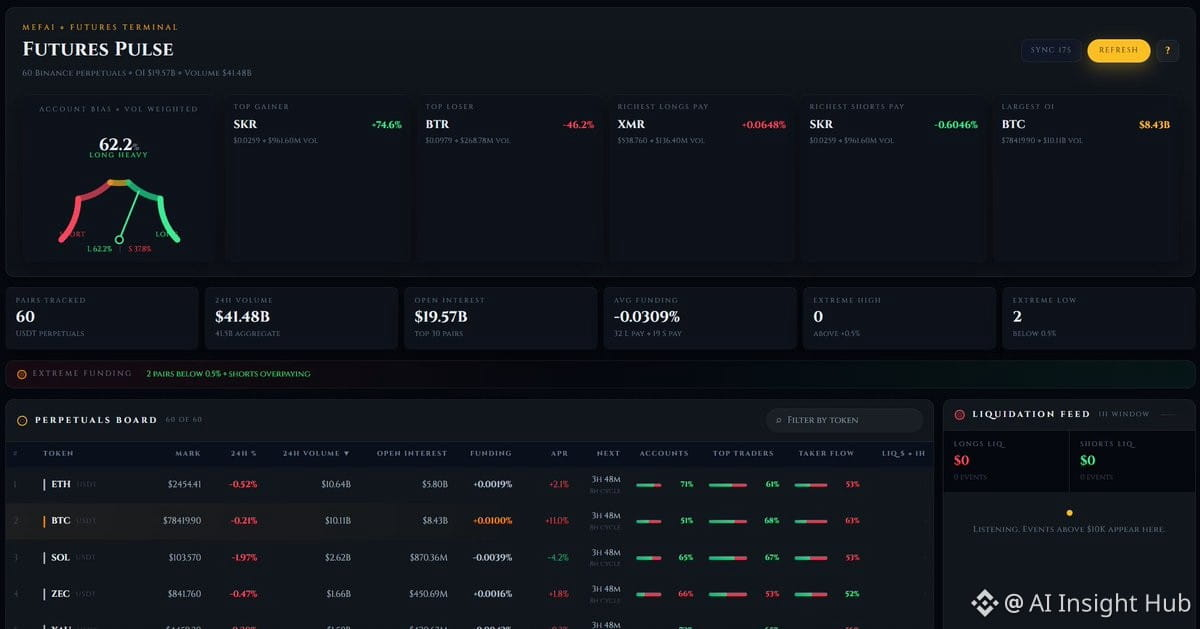
Task: Click the Sync 17s indicator button
Action: [x=1050, y=50]
